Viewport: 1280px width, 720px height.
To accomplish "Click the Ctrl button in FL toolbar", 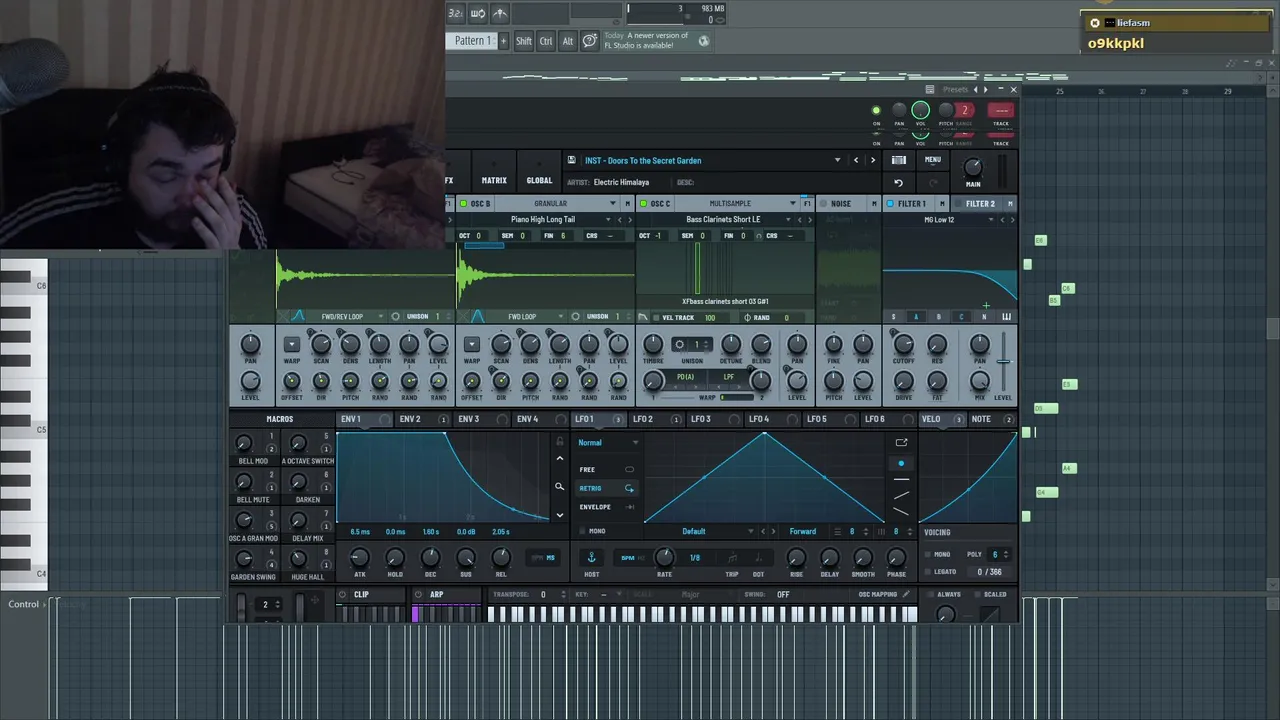I will pyautogui.click(x=546, y=41).
